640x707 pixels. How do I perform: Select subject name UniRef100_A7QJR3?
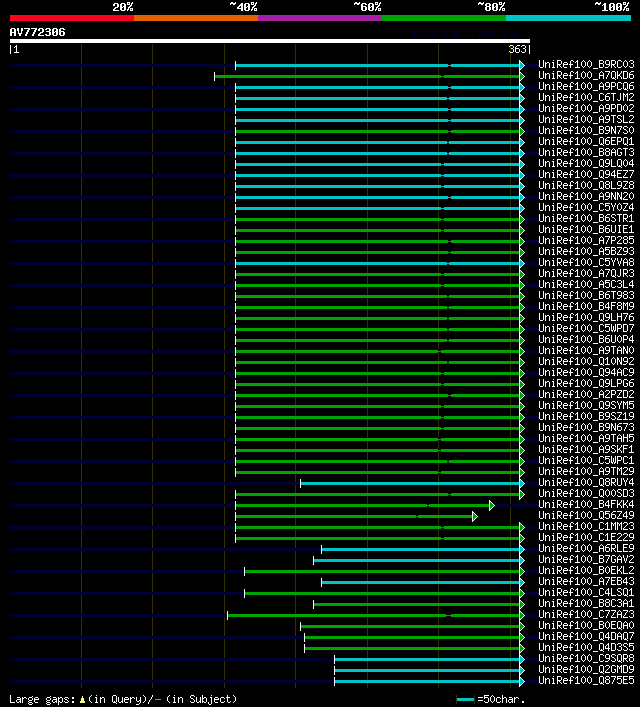pos(586,273)
